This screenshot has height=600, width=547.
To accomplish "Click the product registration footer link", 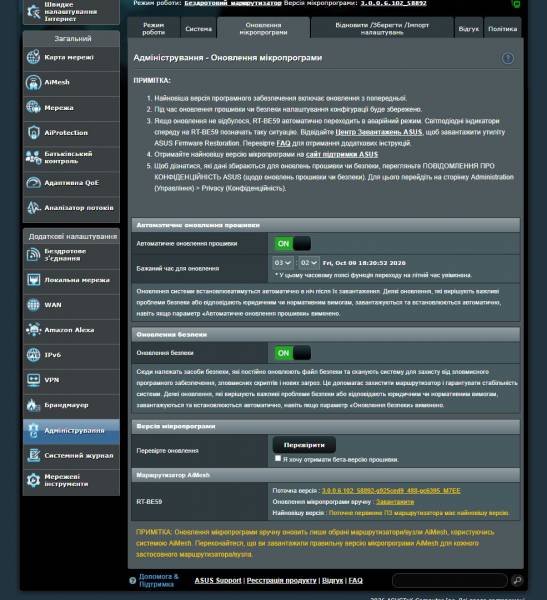I will click(281, 580).
